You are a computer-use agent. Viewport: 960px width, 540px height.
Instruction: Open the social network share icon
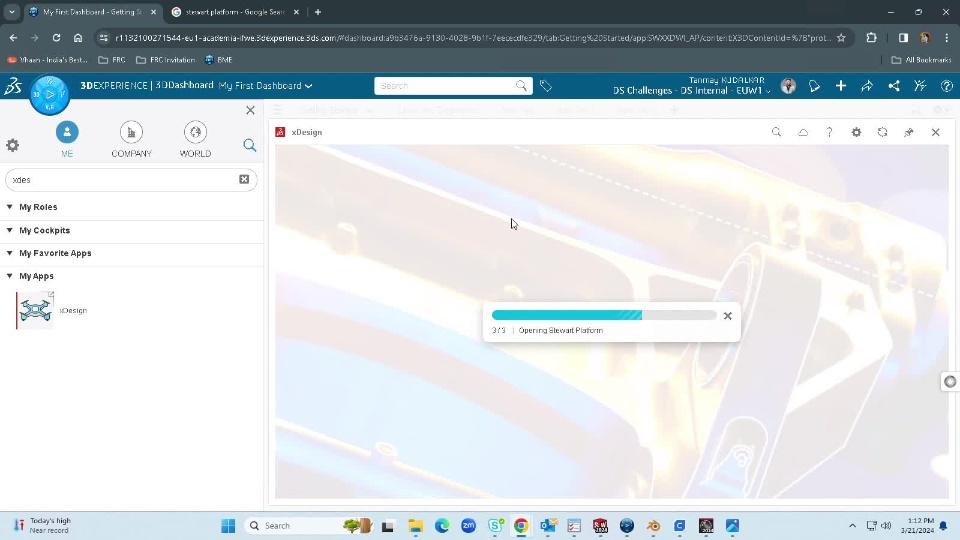894,86
